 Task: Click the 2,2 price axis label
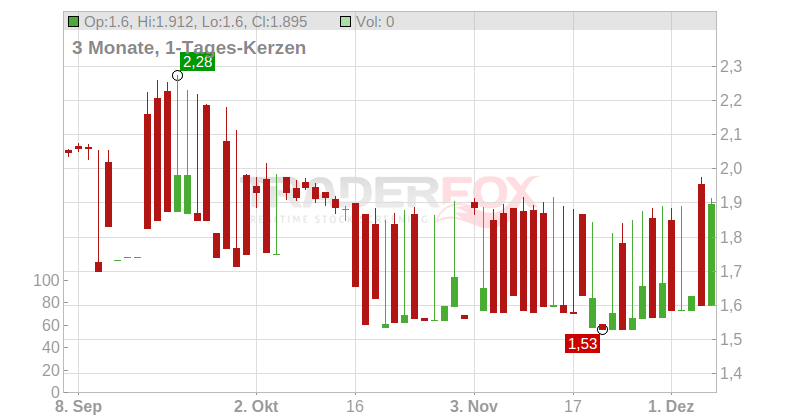[x=731, y=101]
